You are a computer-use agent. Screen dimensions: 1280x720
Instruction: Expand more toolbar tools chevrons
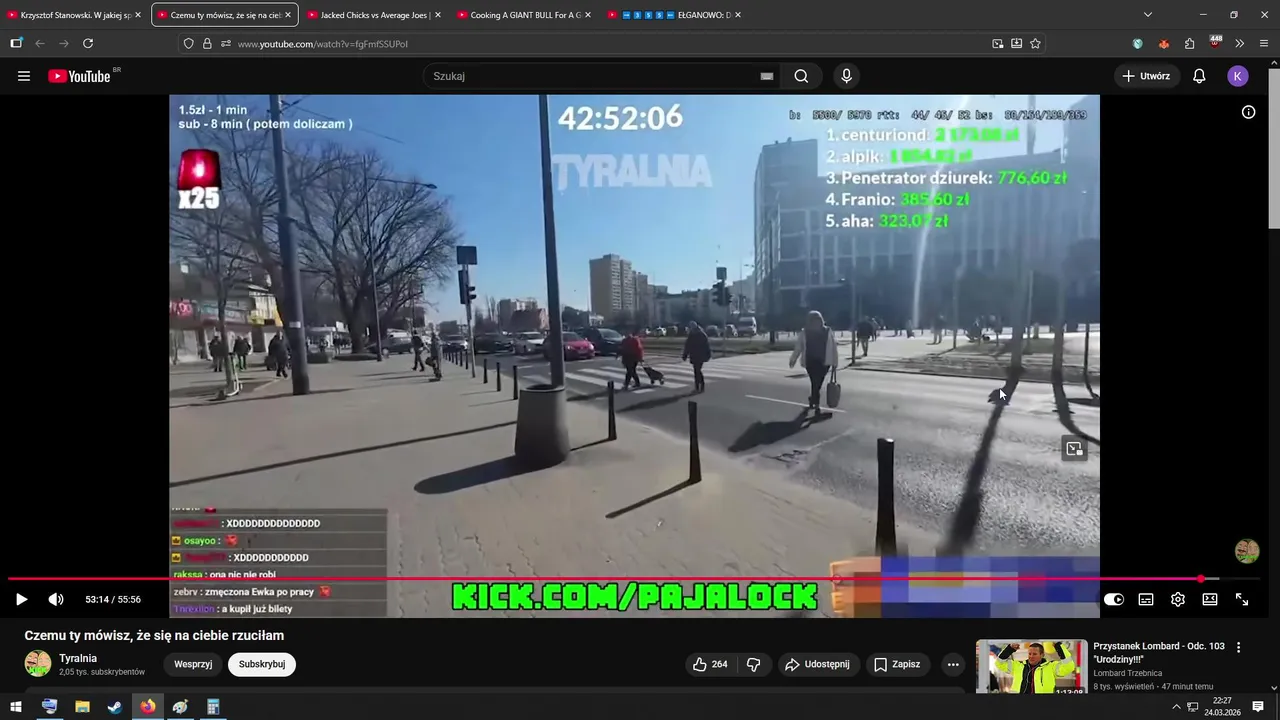point(1240,43)
